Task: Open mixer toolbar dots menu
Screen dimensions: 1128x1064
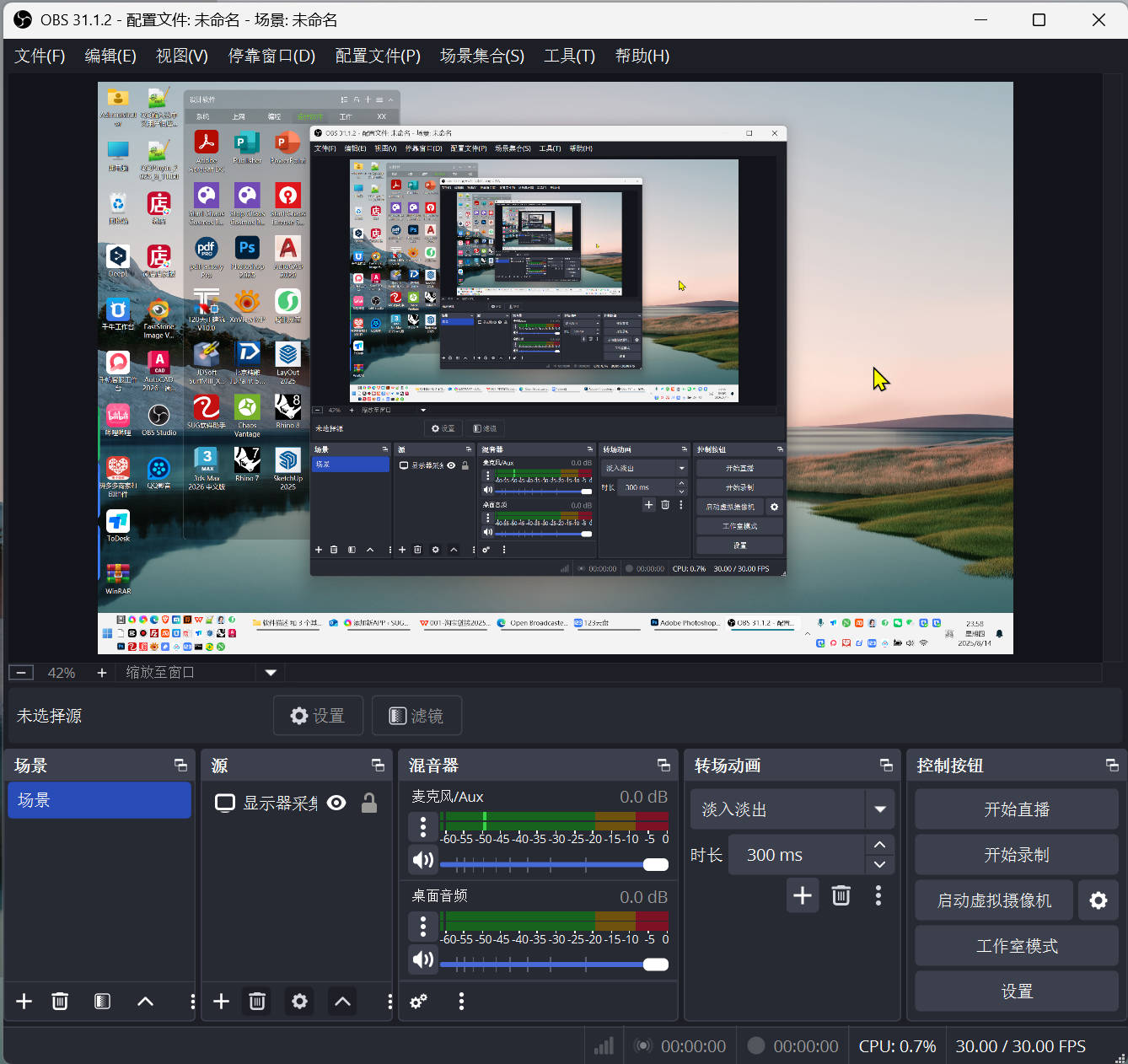Action: (x=461, y=1001)
